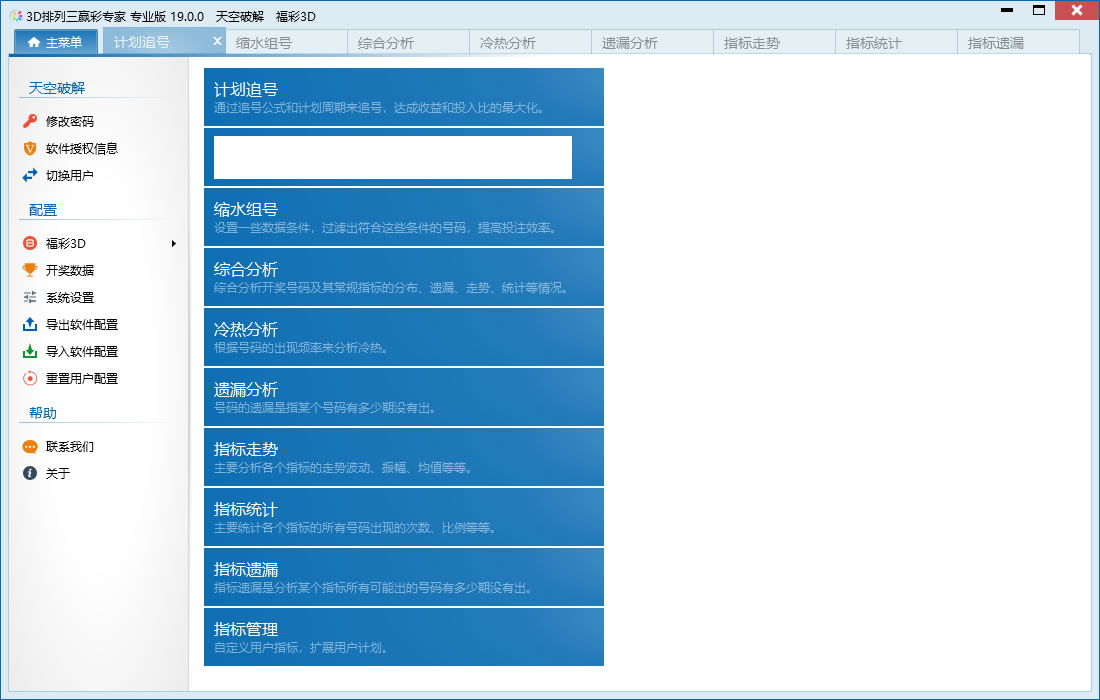This screenshot has height=700, width=1100.
Task: Open the 冷热分析 blue tile
Action: coord(403,337)
